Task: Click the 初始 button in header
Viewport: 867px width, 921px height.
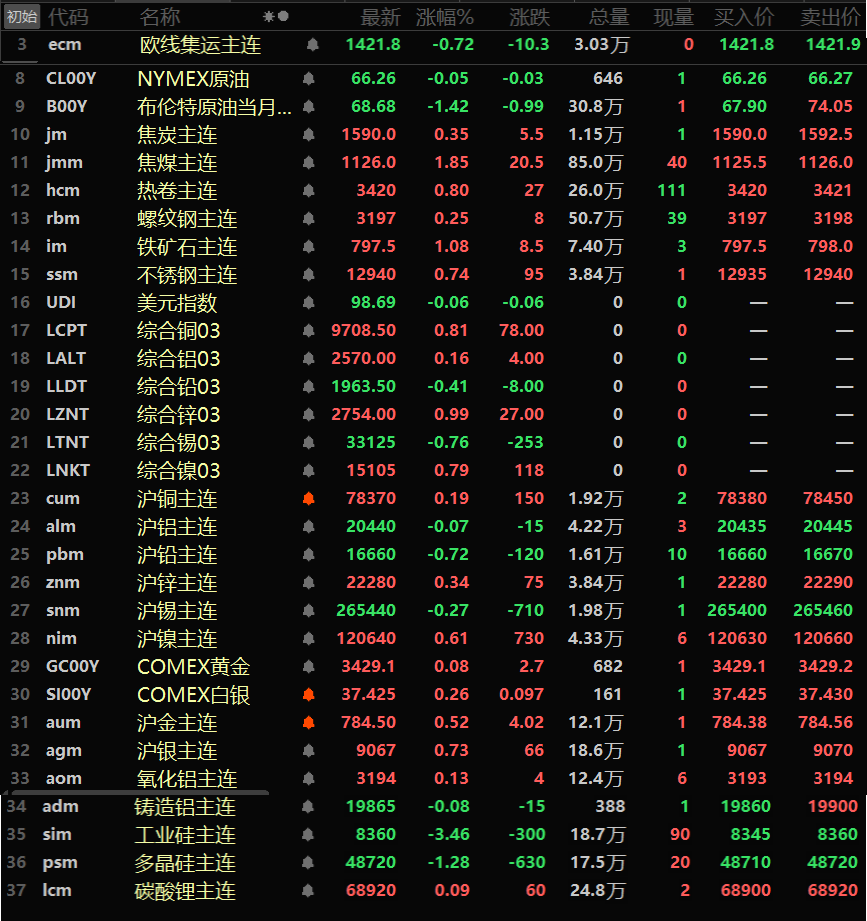Action: (x=22, y=17)
